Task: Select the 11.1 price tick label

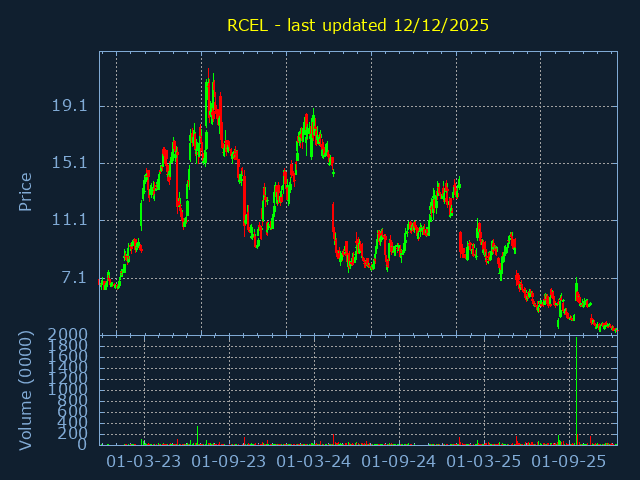Action: point(70,220)
